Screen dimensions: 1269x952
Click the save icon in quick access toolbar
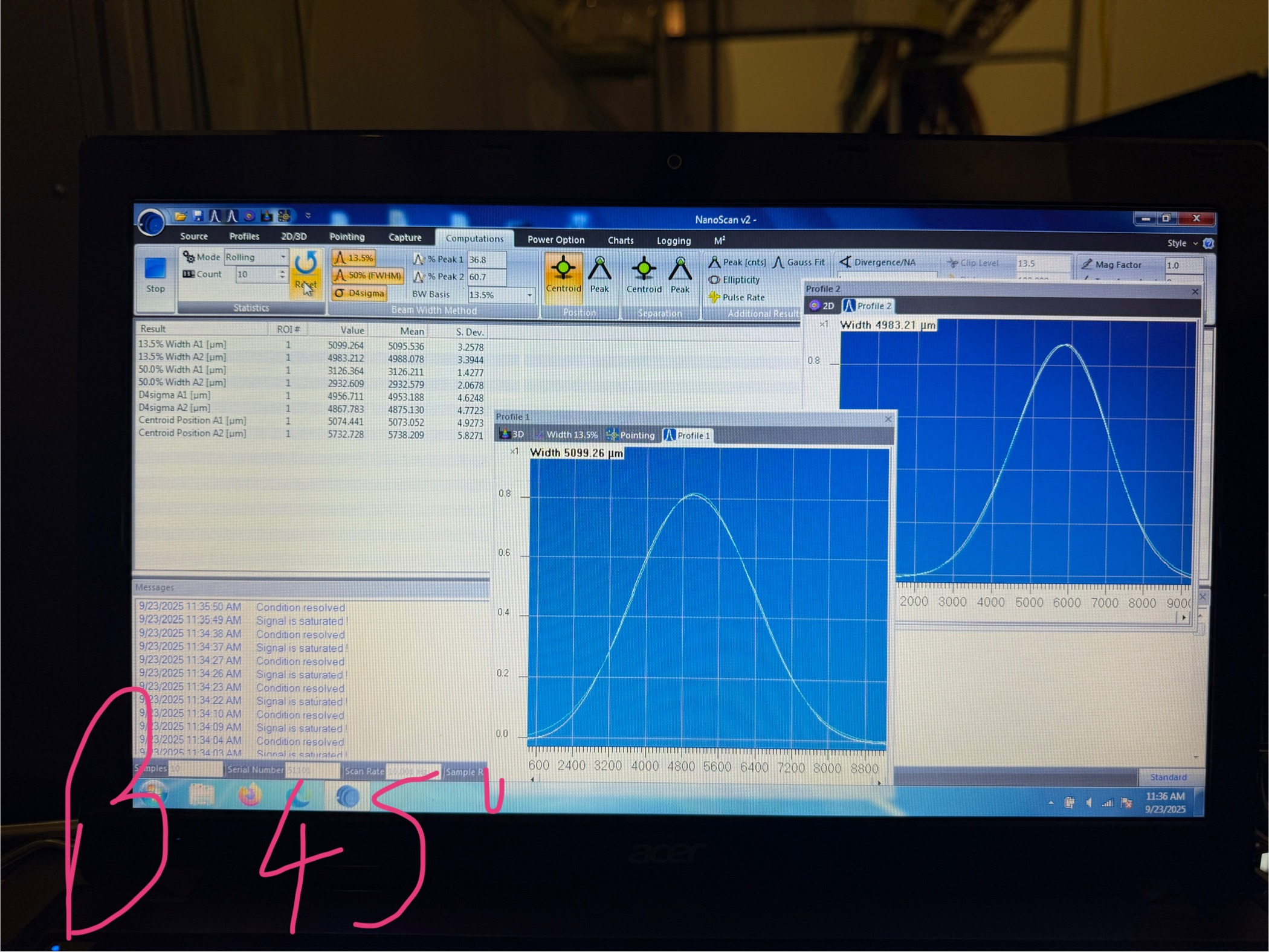(198, 216)
